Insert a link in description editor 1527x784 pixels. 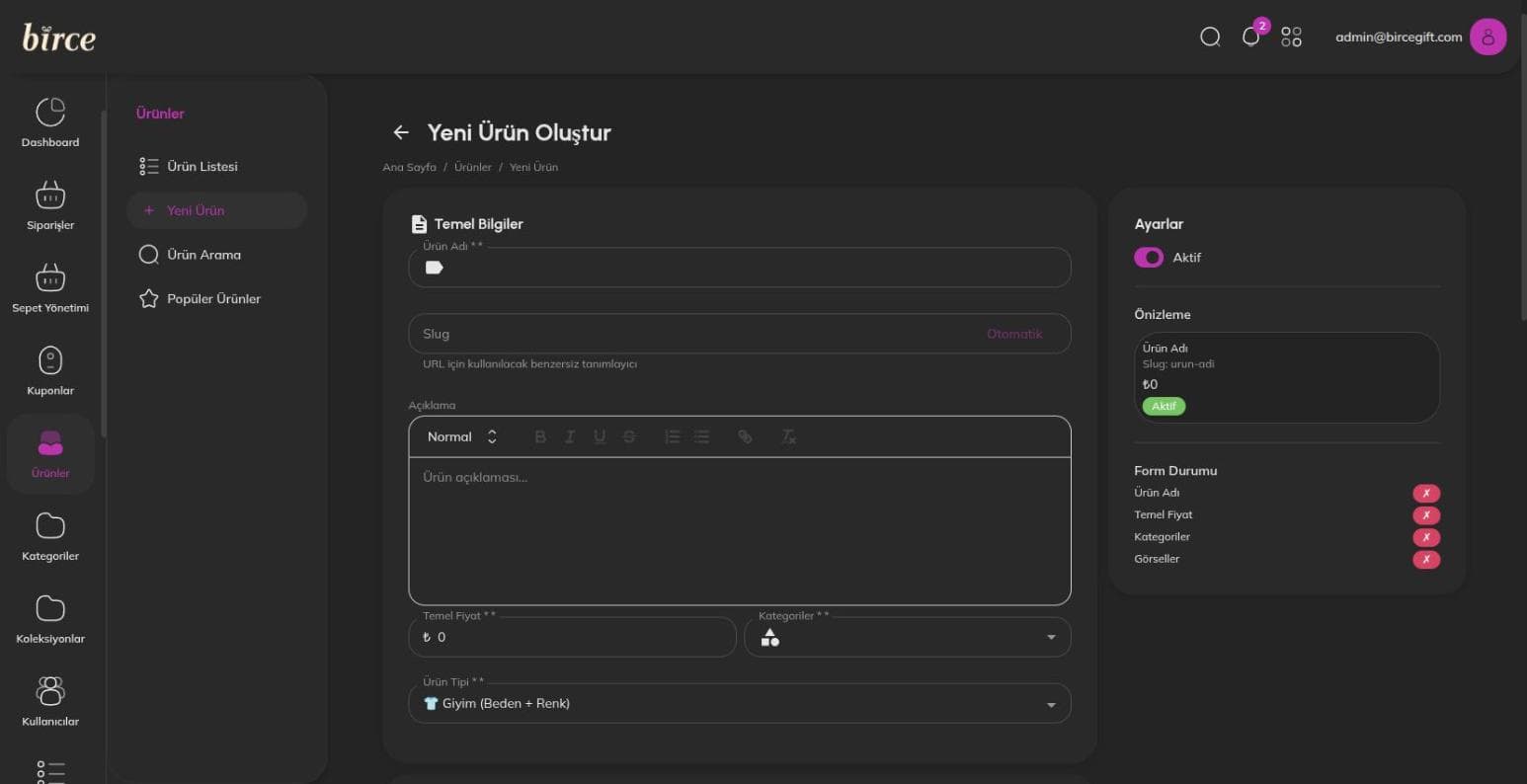[745, 436]
